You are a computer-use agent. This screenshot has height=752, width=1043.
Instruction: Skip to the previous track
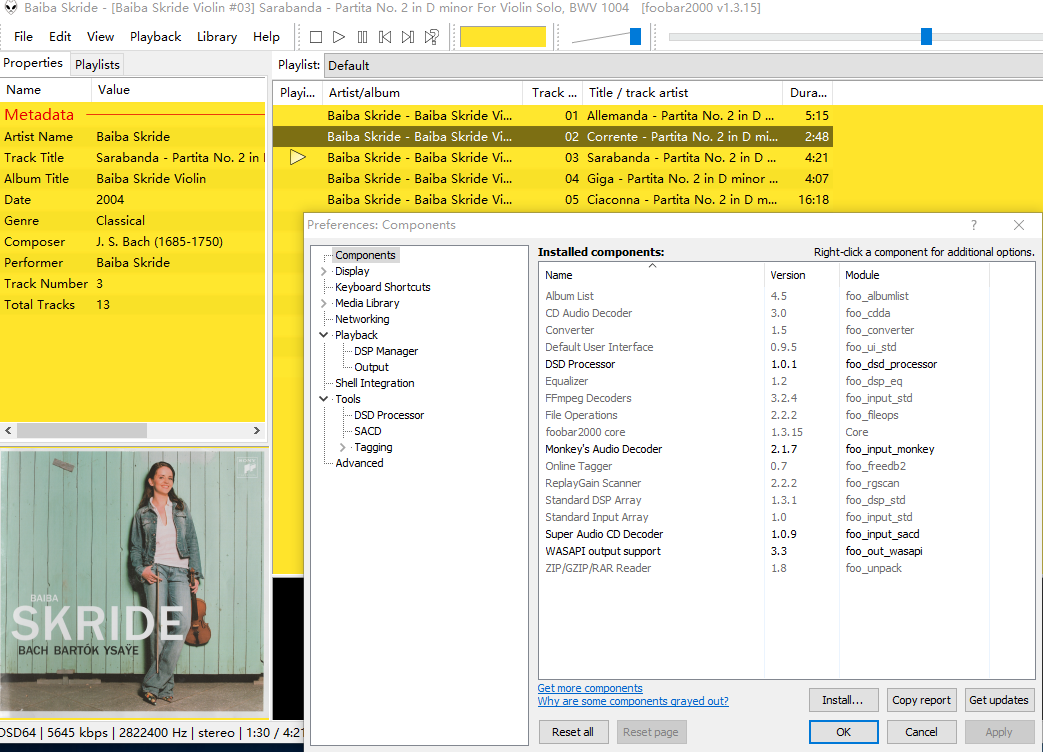click(x=385, y=37)
